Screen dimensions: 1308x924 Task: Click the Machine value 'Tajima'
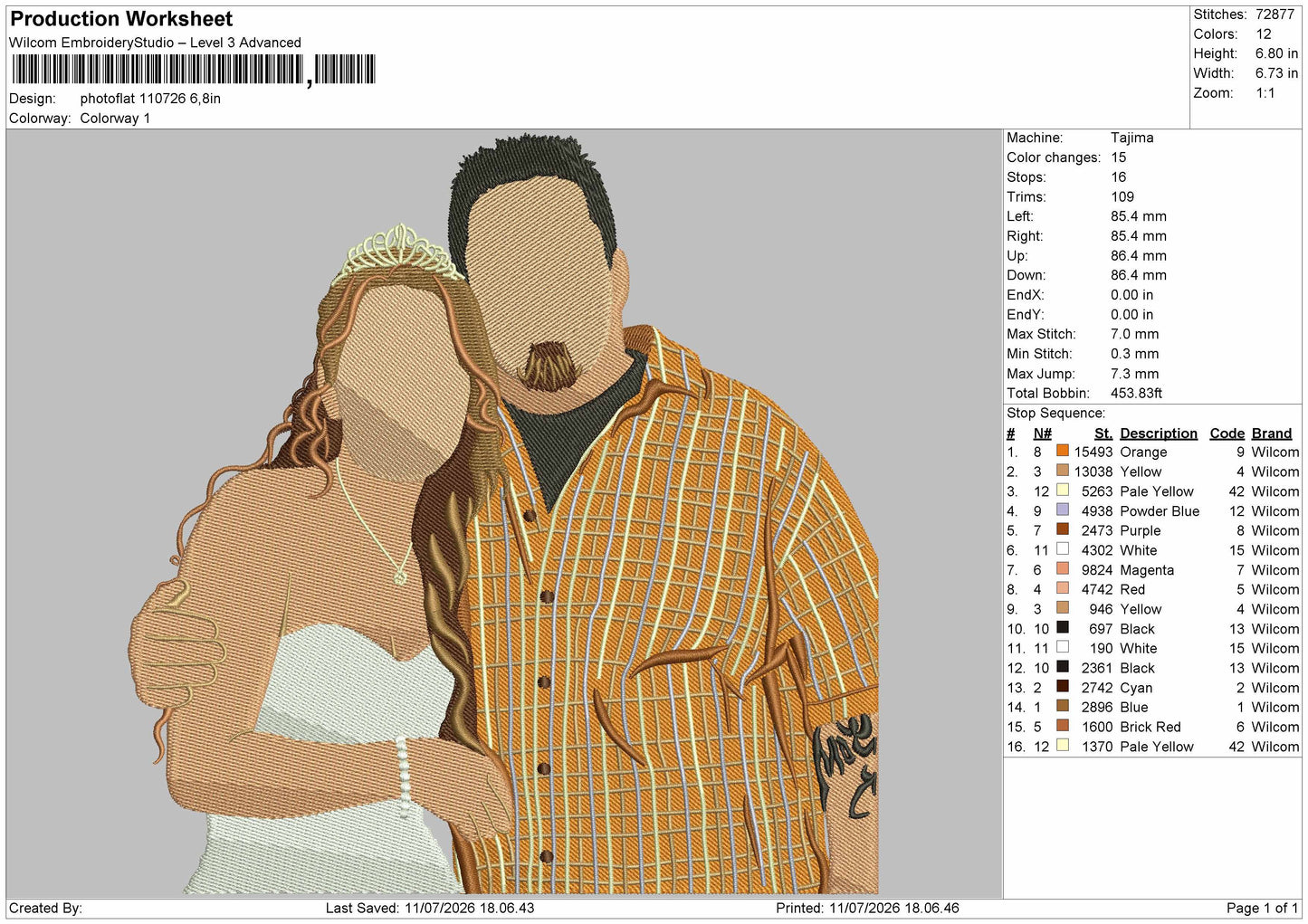tap(1132, 138)
